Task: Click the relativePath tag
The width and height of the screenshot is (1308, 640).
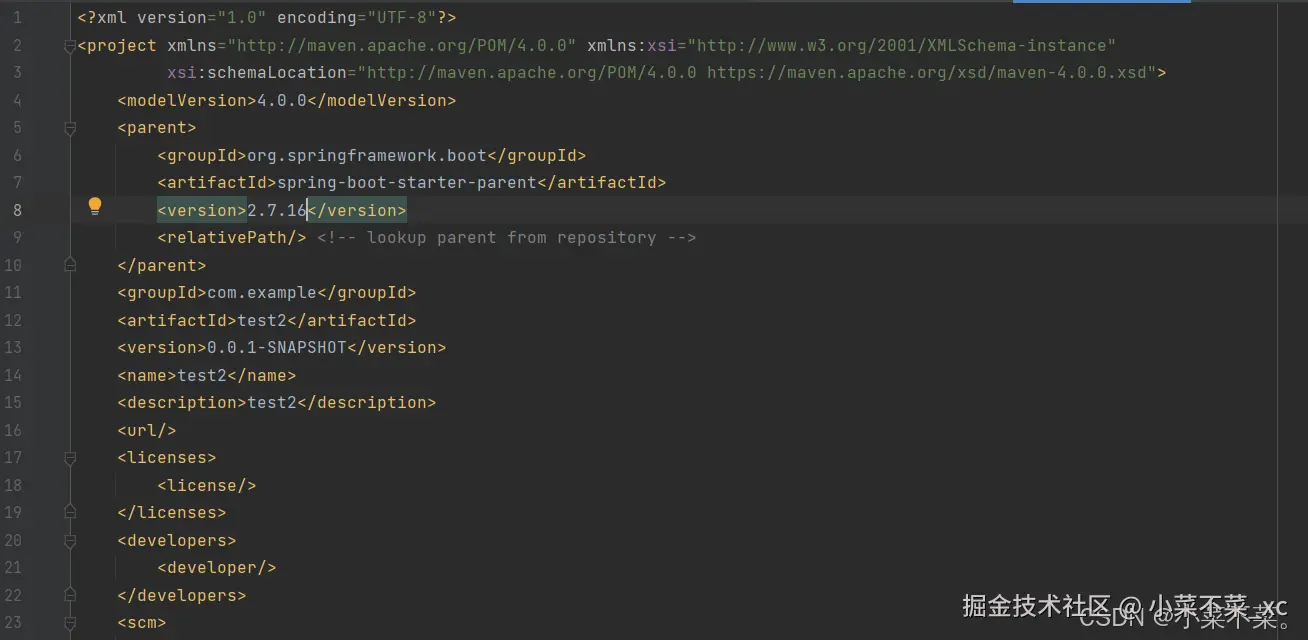Action: click(231, 237)
